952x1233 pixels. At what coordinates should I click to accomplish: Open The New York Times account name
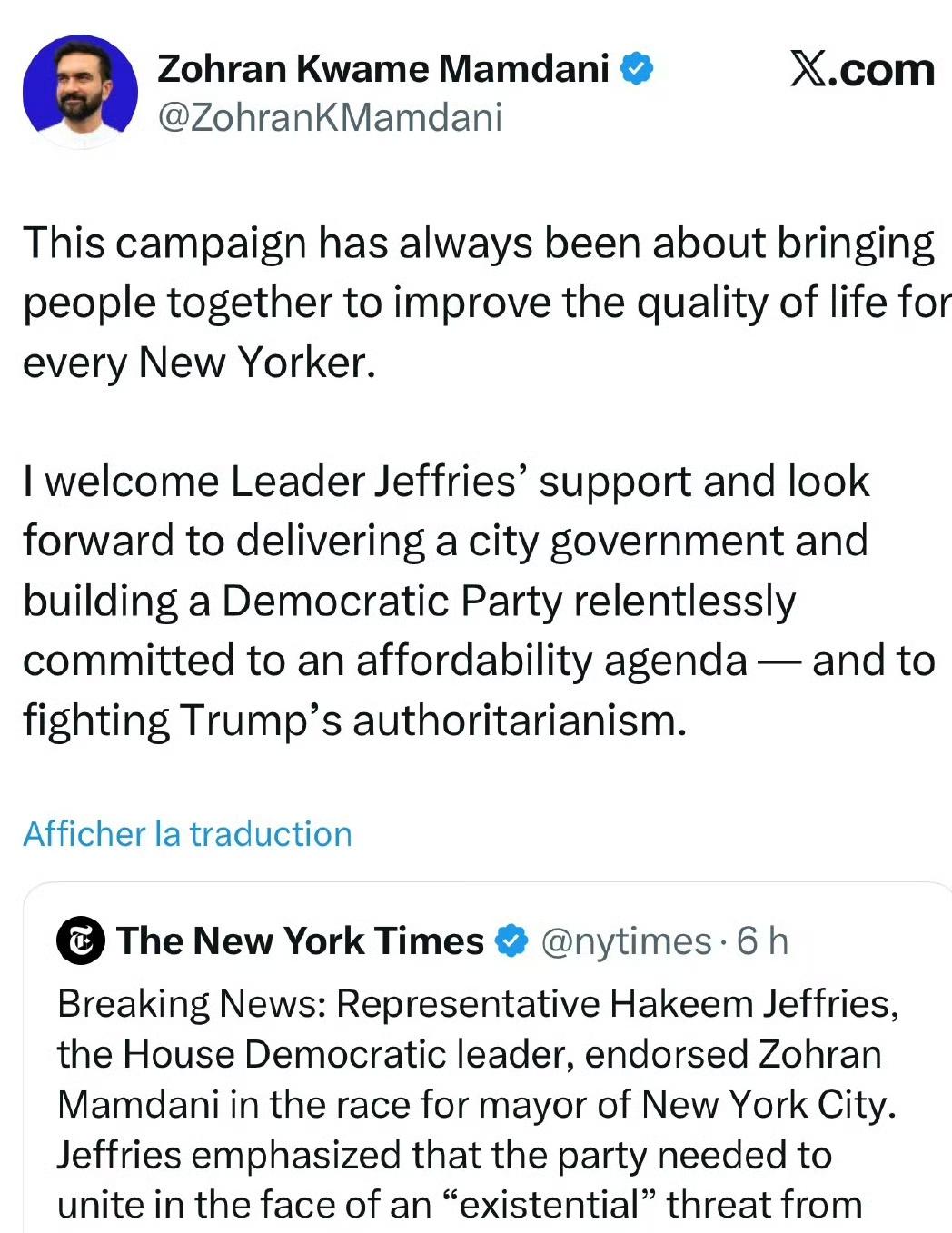300,941
